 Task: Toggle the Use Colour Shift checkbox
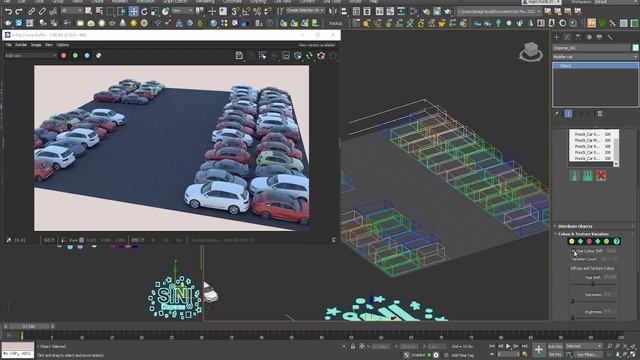574,251
